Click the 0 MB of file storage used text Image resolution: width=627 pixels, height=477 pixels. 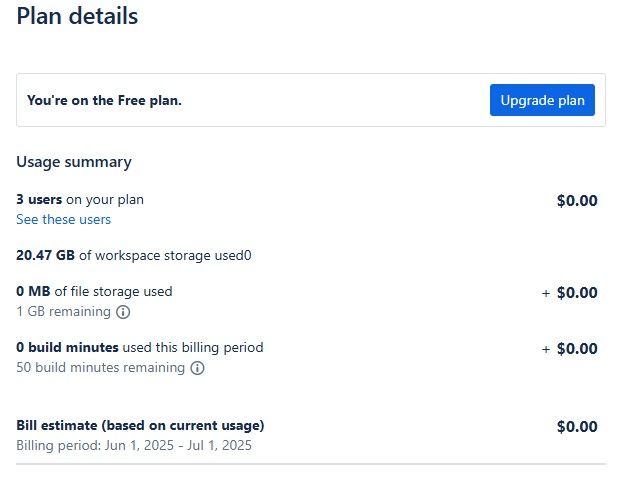point(94,291)
